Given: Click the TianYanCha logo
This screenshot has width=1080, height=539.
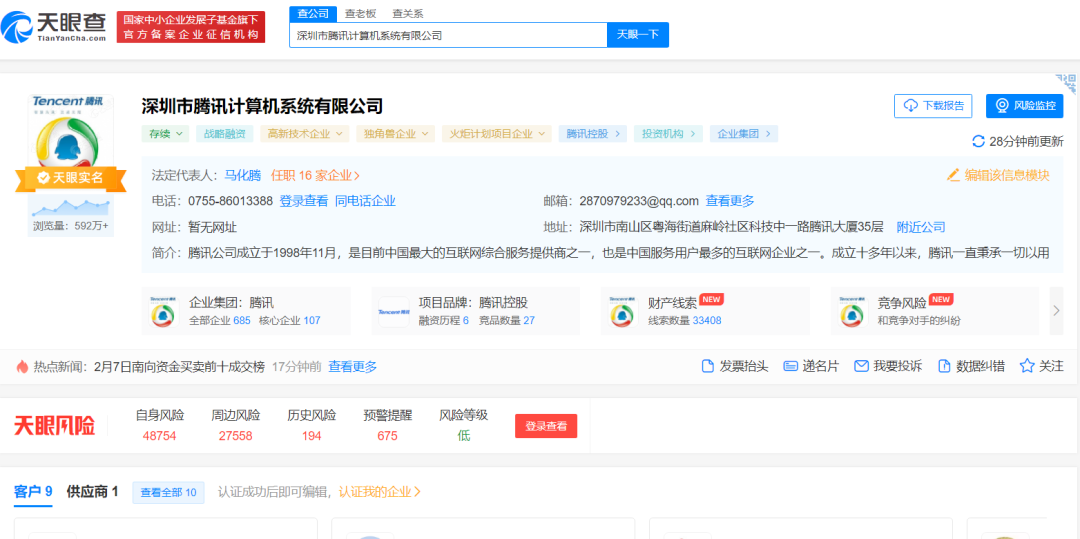Looking at the screenshot, I should click(54, 28).
